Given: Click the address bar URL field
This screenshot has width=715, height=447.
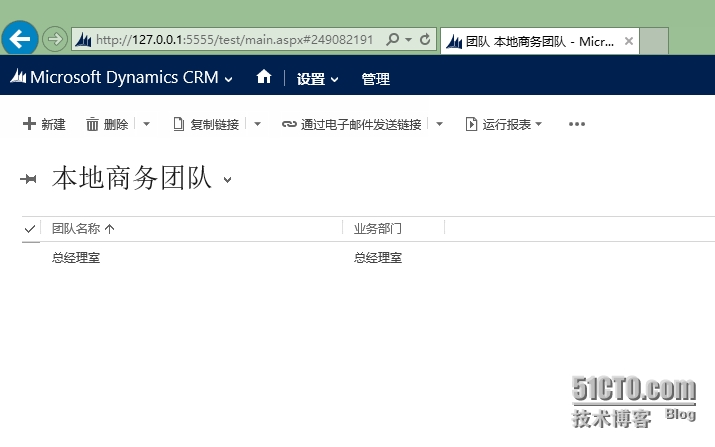Looking at the screenshot, I should pyautogui.click(x=234, y=40).
